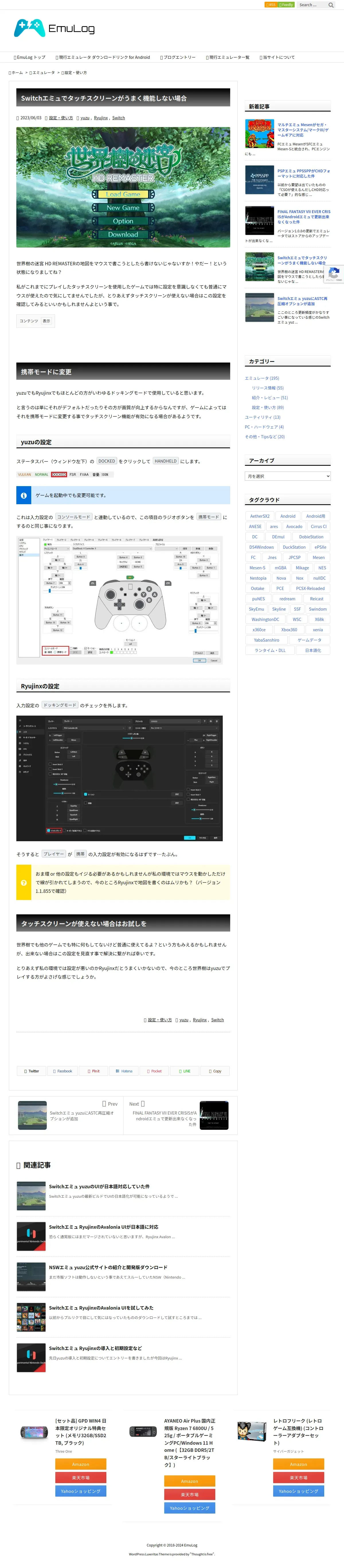Image resolution: width=344 pixels, height=1568 pixels.
Task: Click the search magnifier icon
Action: point(331,5)
